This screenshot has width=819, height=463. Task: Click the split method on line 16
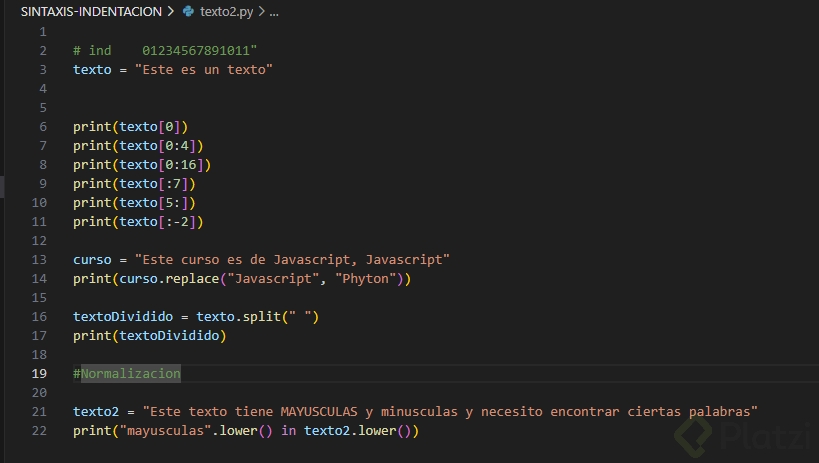[262, 317]
